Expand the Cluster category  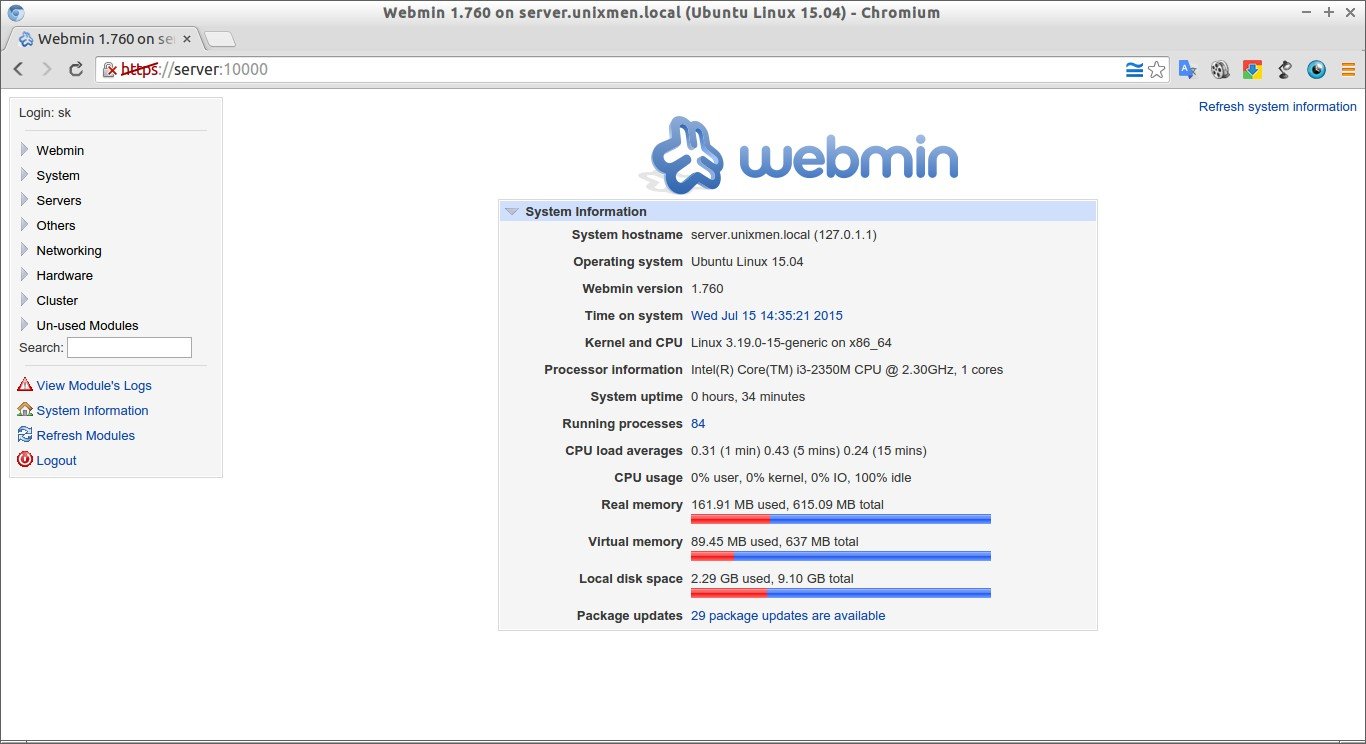(25, 300)
